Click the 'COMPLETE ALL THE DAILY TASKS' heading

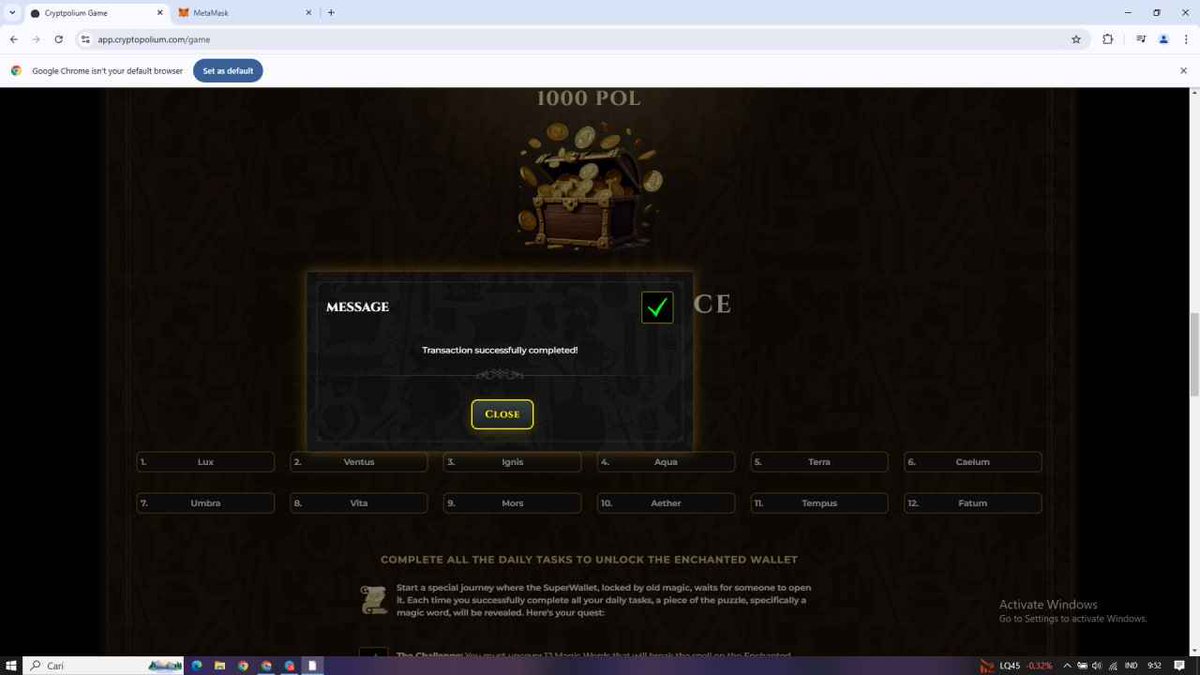coord(589,559)
